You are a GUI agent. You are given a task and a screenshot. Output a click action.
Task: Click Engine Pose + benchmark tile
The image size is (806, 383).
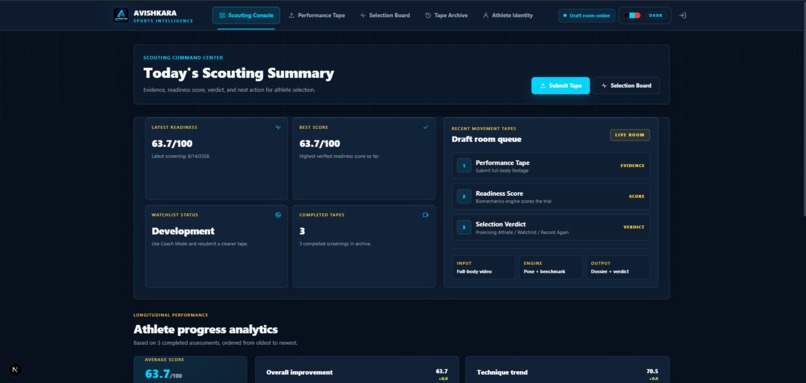pyautogui.click(x=551, y=267)
